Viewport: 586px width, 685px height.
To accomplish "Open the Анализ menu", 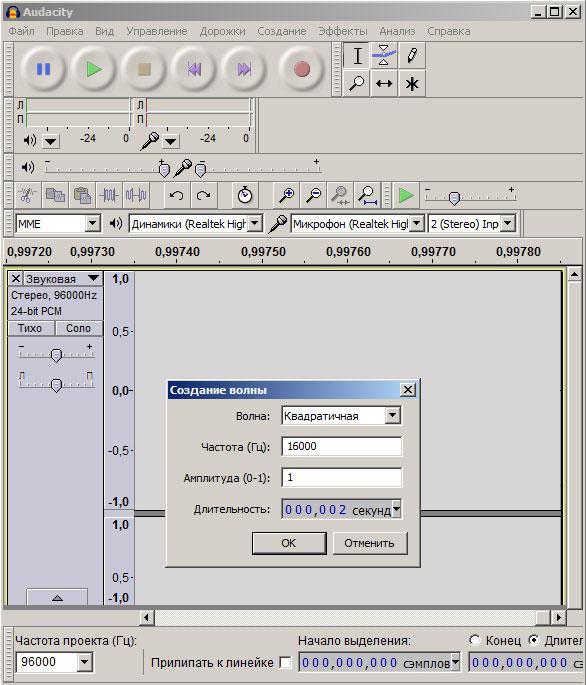I will (x=397, y=31).
